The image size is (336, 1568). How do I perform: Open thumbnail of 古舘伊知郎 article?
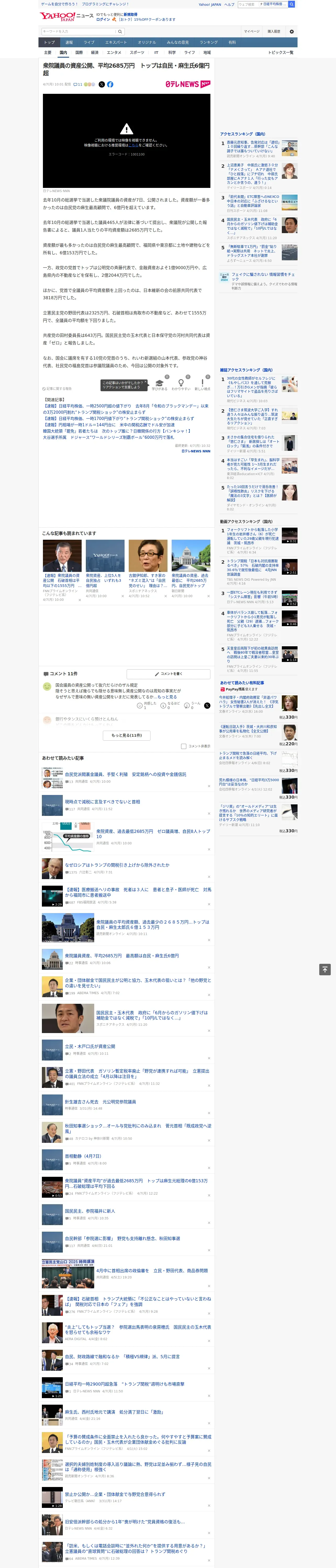[x=148, y=556]
